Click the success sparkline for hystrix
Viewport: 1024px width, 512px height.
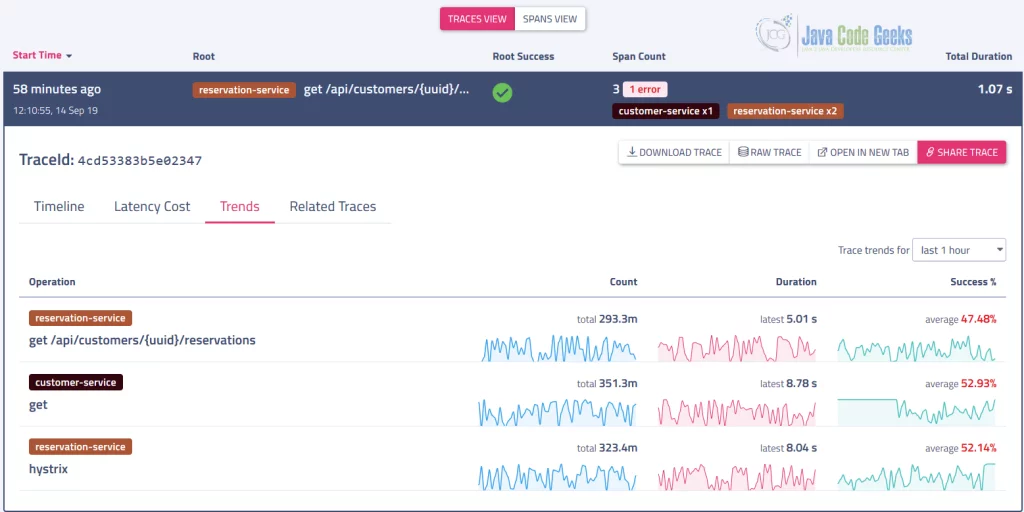point(917,477)
